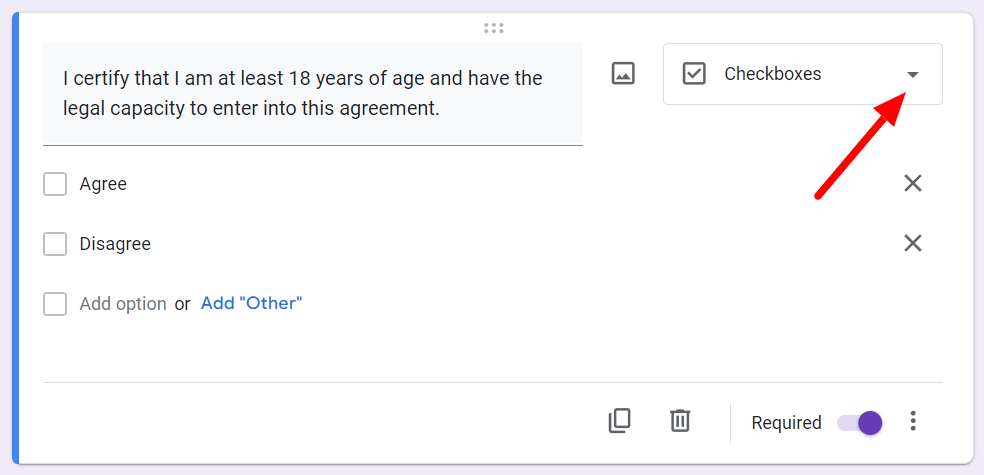Add an image to the question
The height and width of the screenshot is (475, 984).
(623, 73)
